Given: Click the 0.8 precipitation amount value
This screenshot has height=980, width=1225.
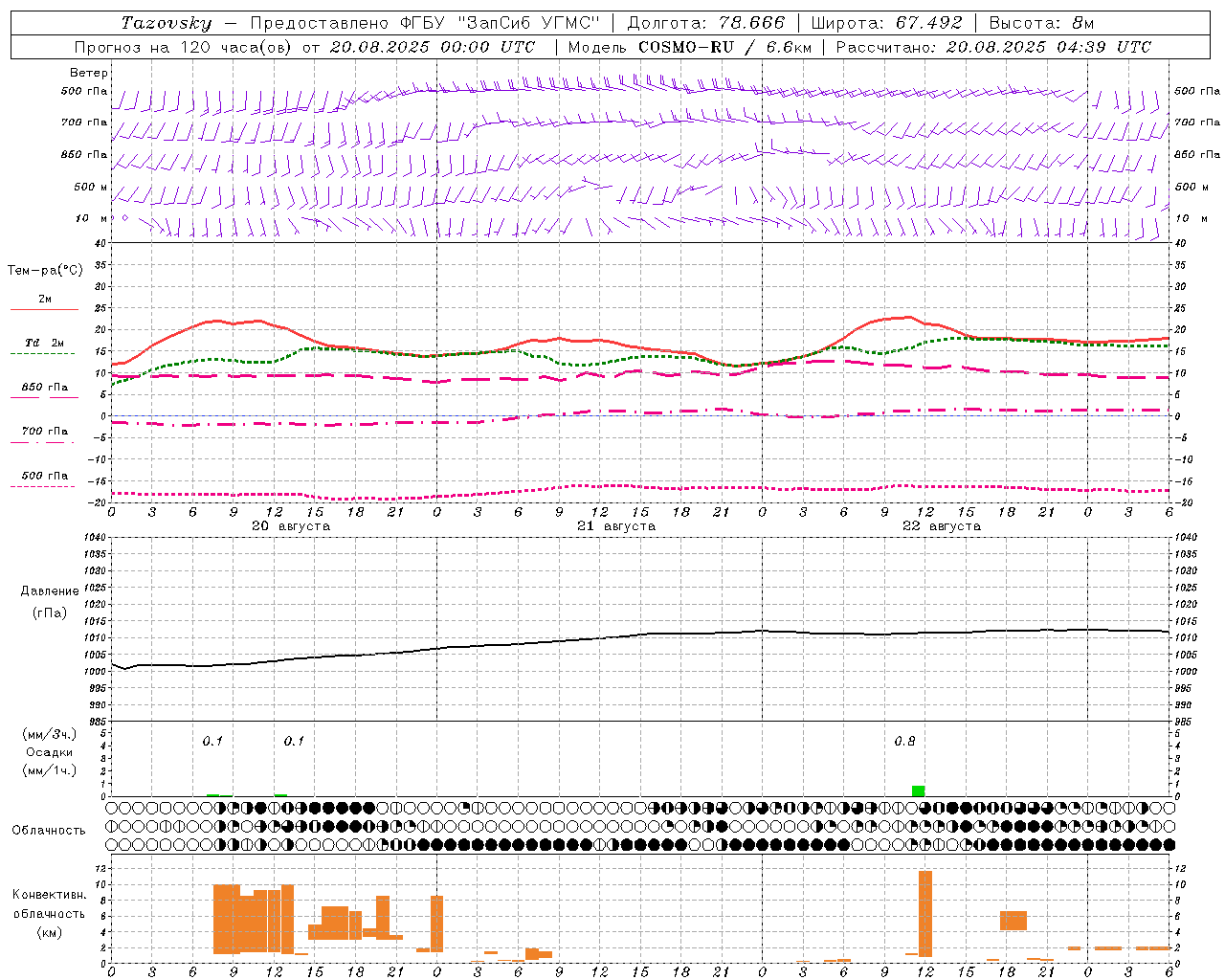Looking at the screenshot, I should [904, 742].
